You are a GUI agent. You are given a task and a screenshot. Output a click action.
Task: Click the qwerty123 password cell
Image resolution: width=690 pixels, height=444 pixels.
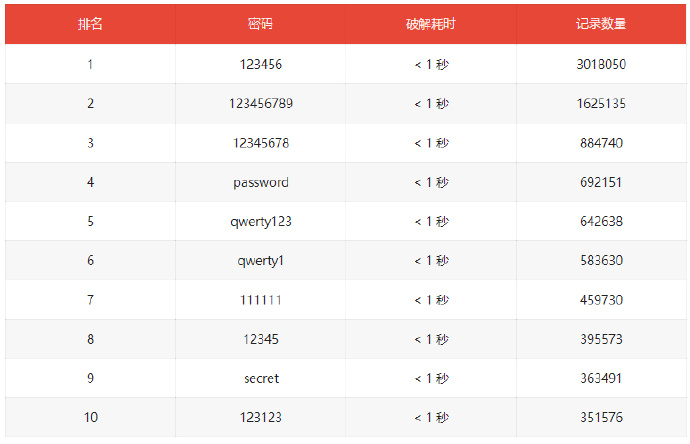click(261, 221)
